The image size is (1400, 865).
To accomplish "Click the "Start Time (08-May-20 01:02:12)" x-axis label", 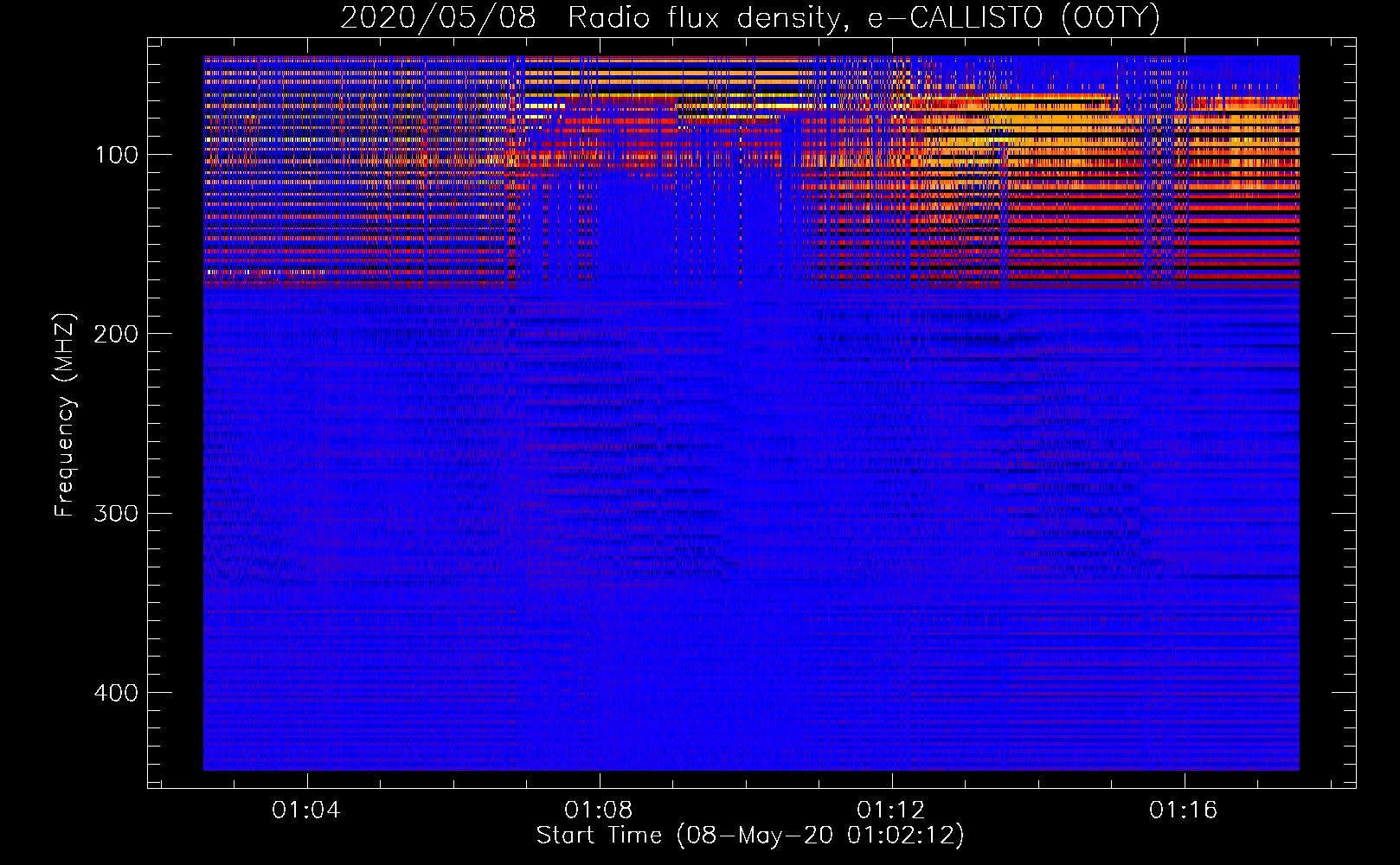I will (x=750, y=836).
